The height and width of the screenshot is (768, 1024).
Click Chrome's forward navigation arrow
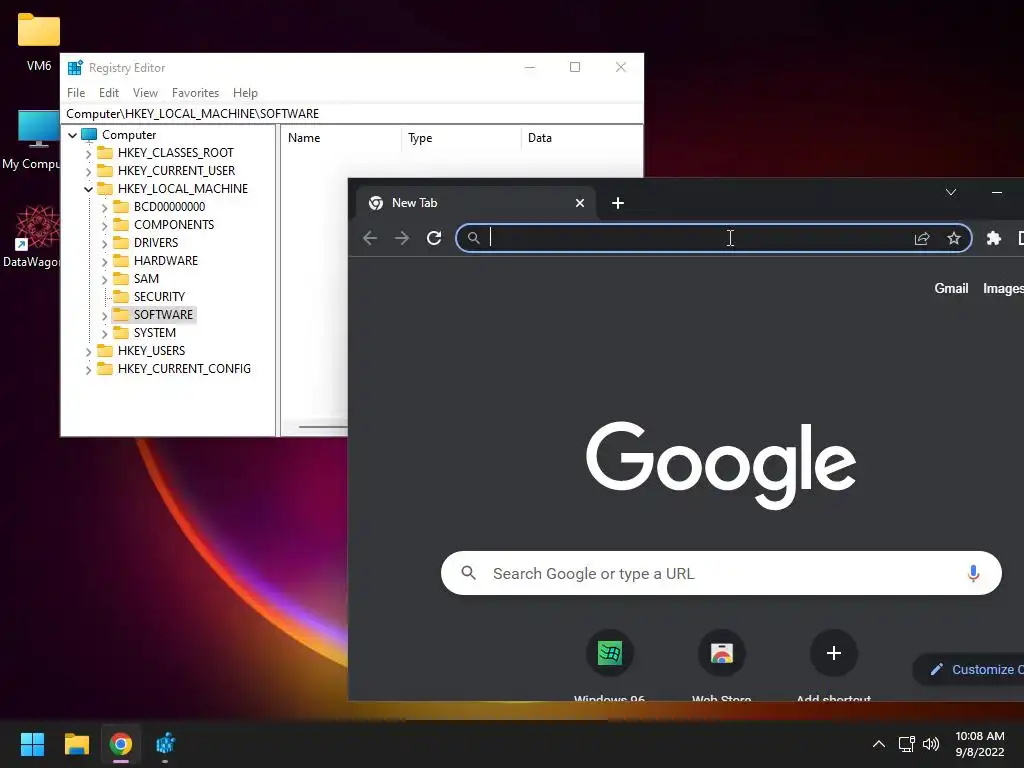pos(402,238)
